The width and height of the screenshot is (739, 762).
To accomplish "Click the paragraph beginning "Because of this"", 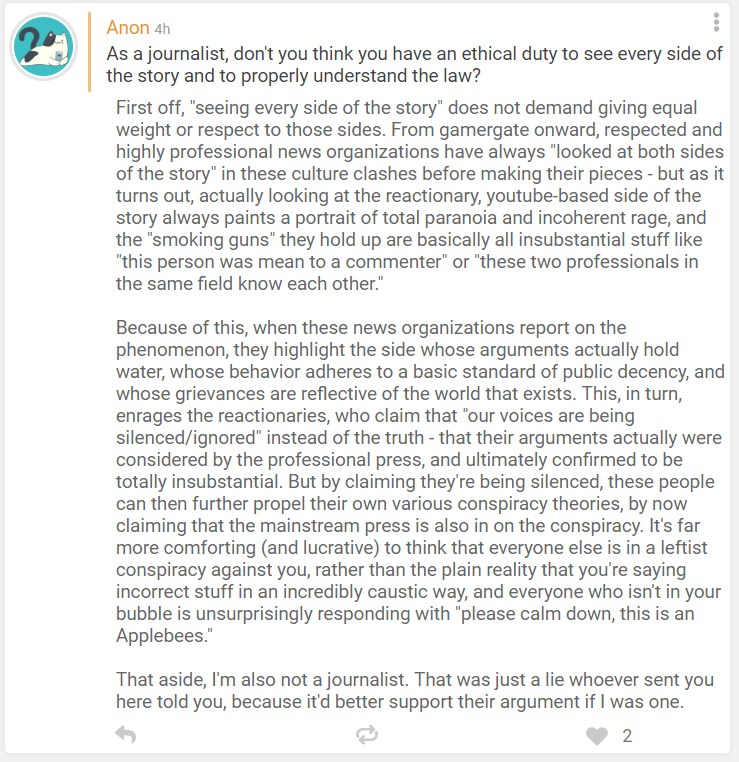I will (x=420, y=481).
